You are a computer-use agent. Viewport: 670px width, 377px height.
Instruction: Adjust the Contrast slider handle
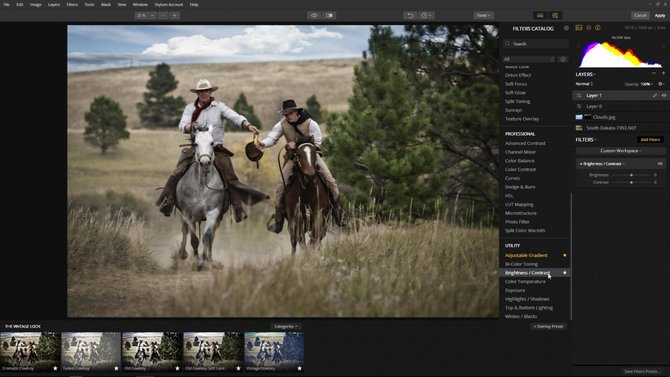[632, 182]
